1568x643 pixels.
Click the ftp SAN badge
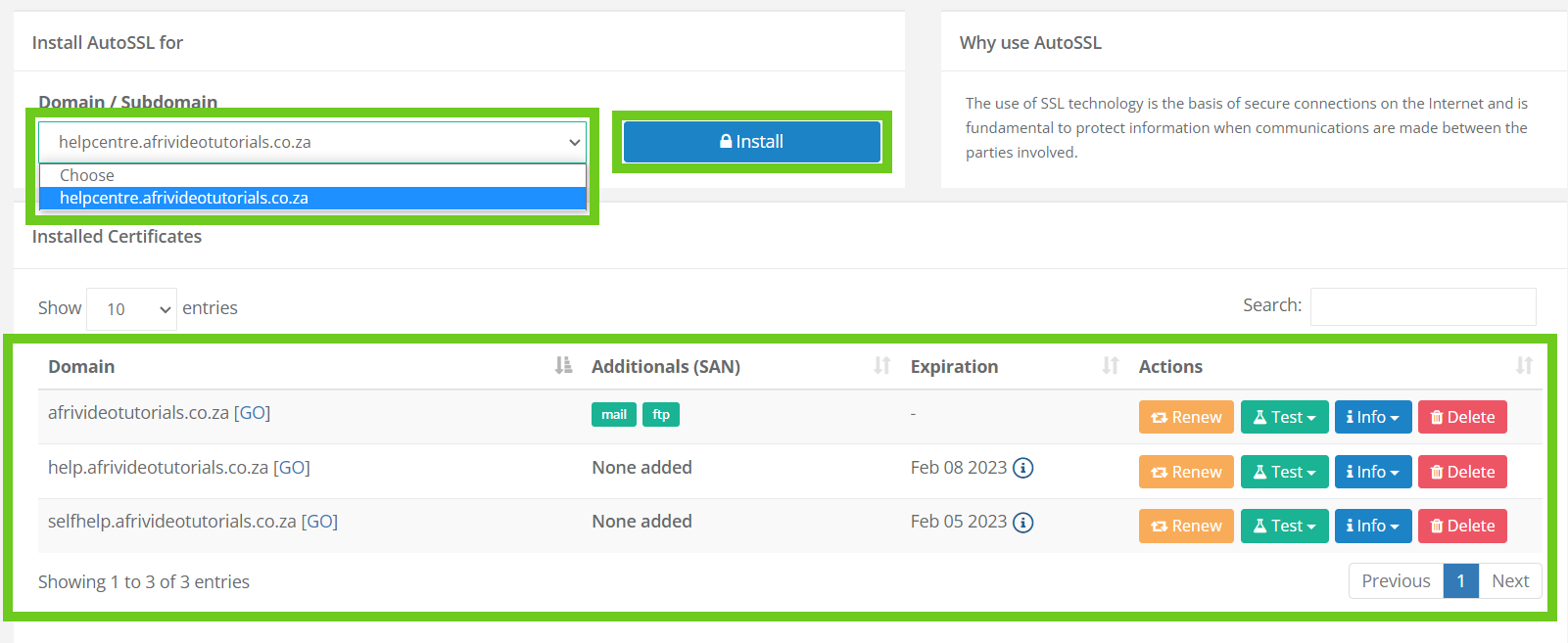tap(661, 415)
